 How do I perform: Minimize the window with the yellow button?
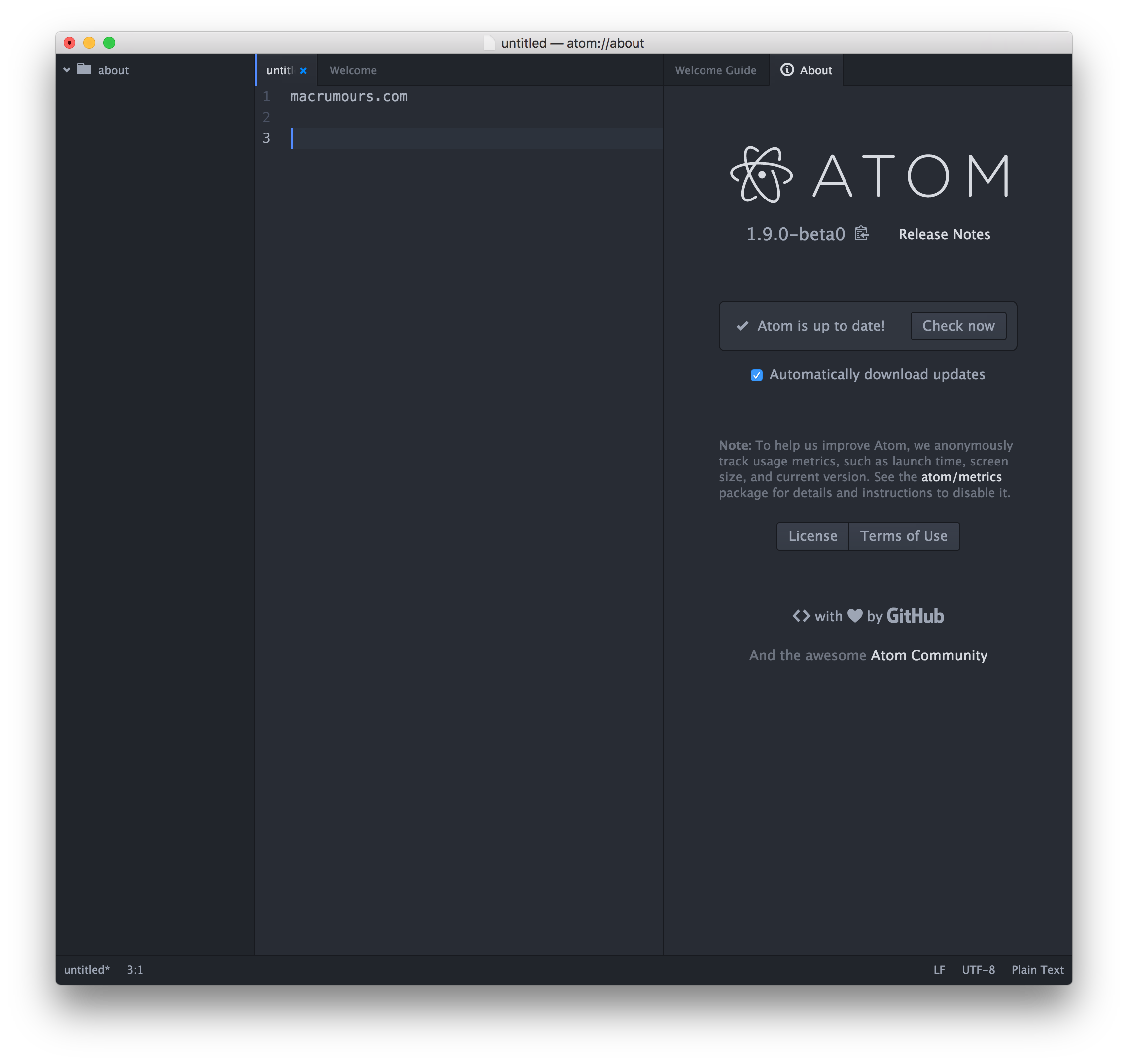[90, 43]
